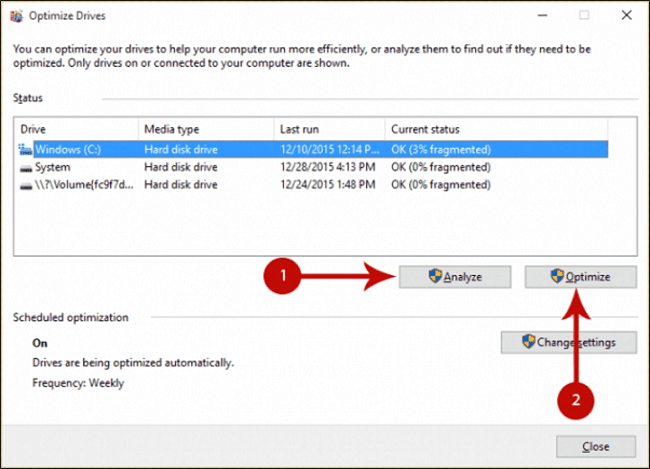Click the Optimize Drives title bar icon
650x469 pixels.
tap(17, 16)
